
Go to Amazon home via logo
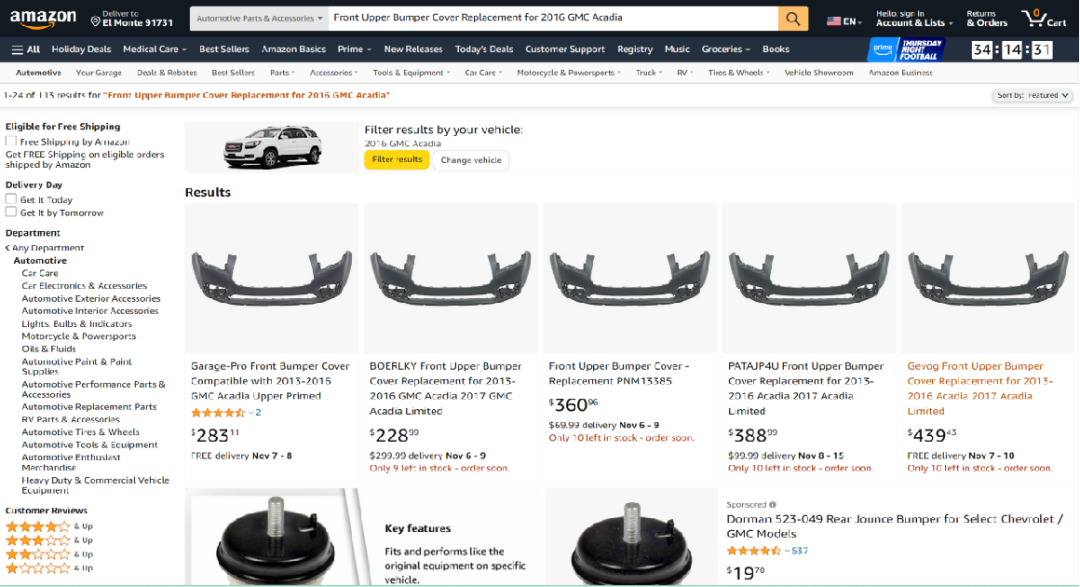[x=43, y=18]
